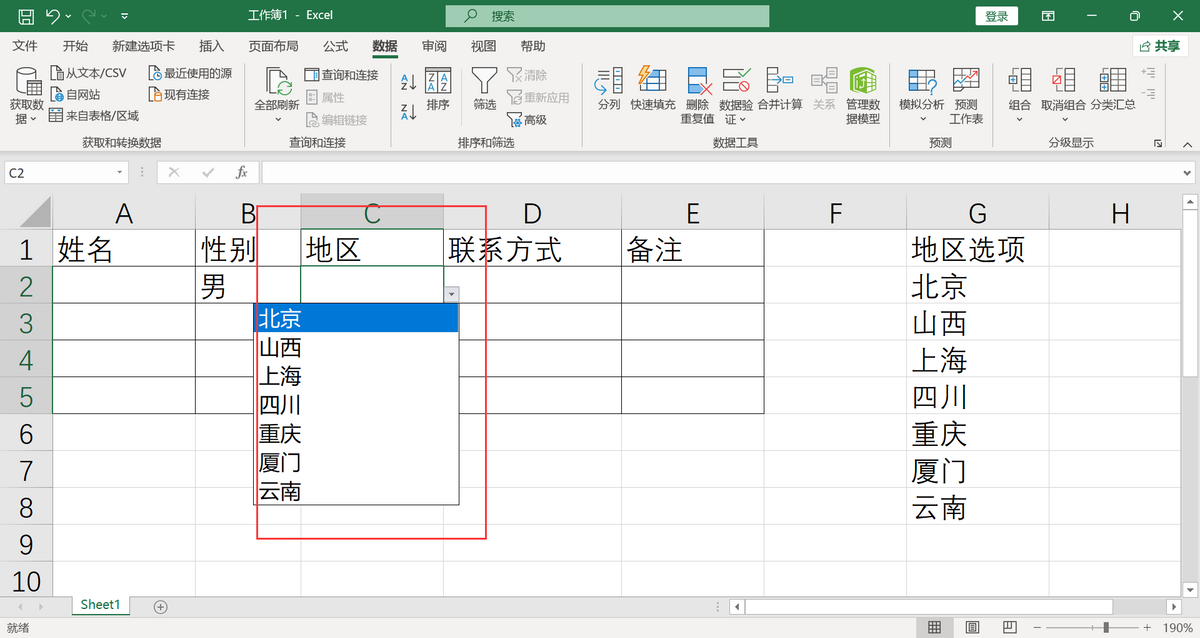The width and height of the screenshot is (1200, 638).
Task: Switch to 视图 ribbon tab
Action: [483, 46]
